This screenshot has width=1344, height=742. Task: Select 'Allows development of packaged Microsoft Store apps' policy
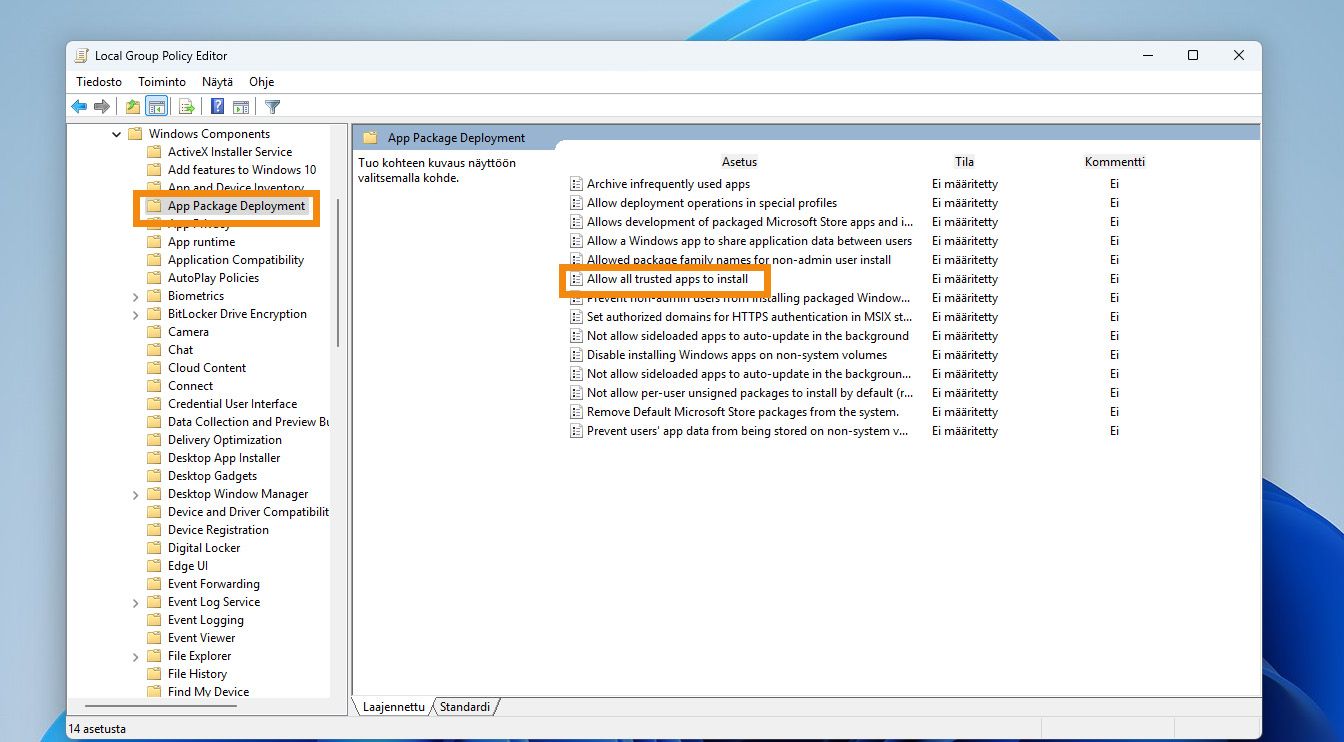click(x=749, y=222)
